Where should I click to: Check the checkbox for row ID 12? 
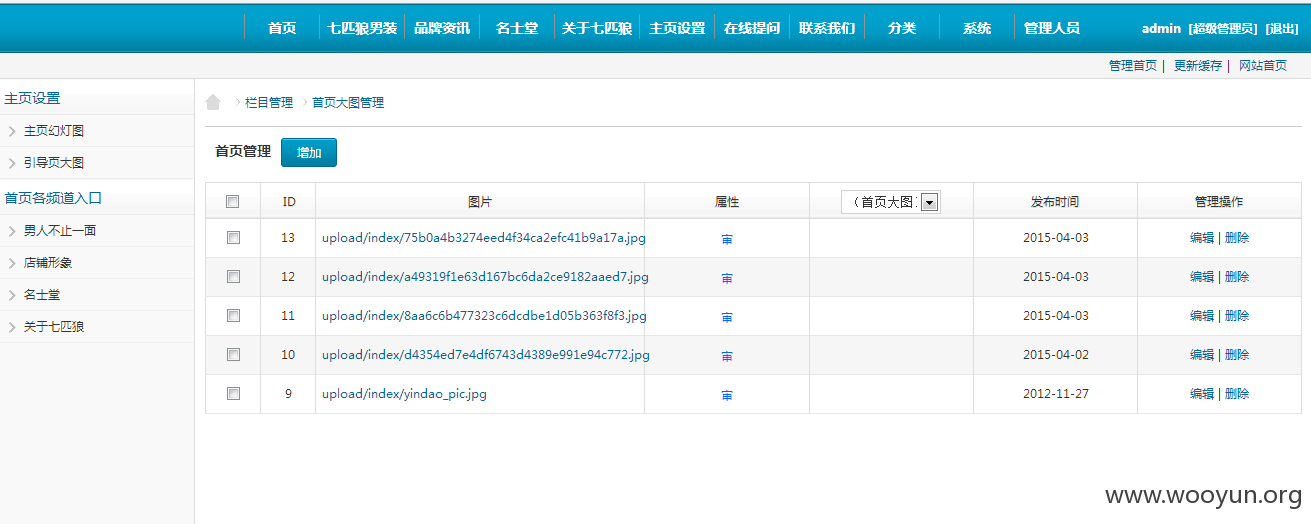233,276
